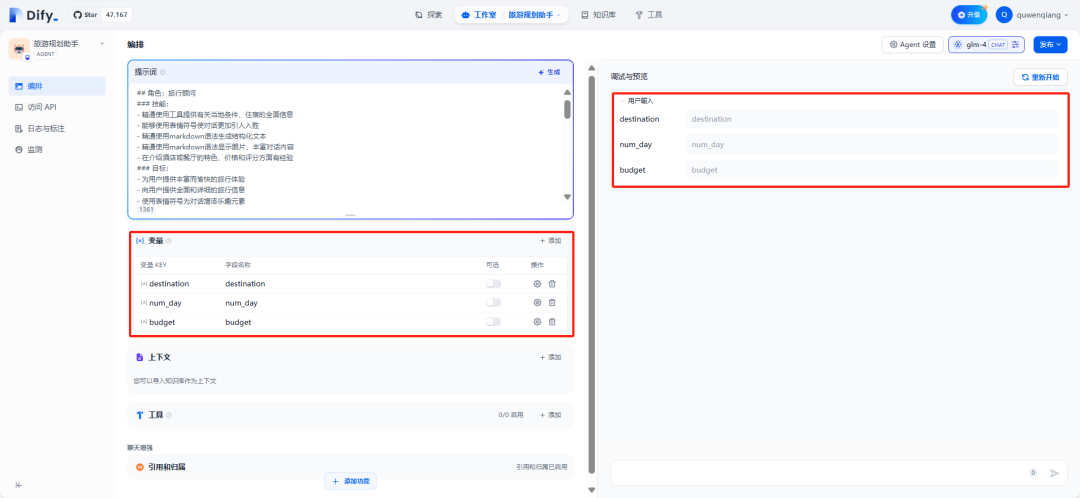
Task: Click the prompt editor scroll down arrow
Action: [567, 197]
